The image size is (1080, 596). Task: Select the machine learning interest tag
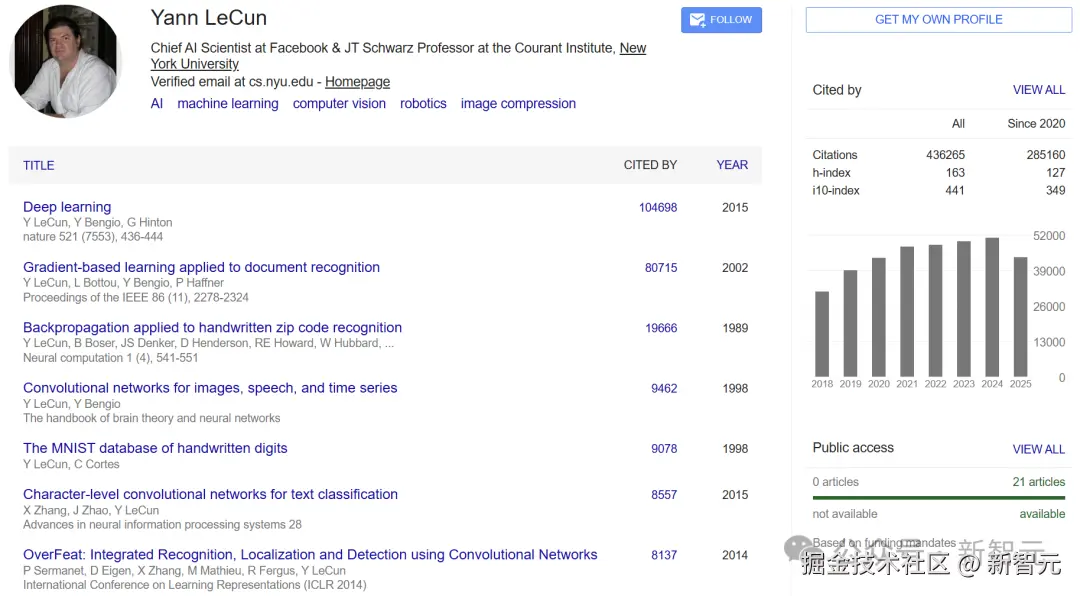click(228, 104)
